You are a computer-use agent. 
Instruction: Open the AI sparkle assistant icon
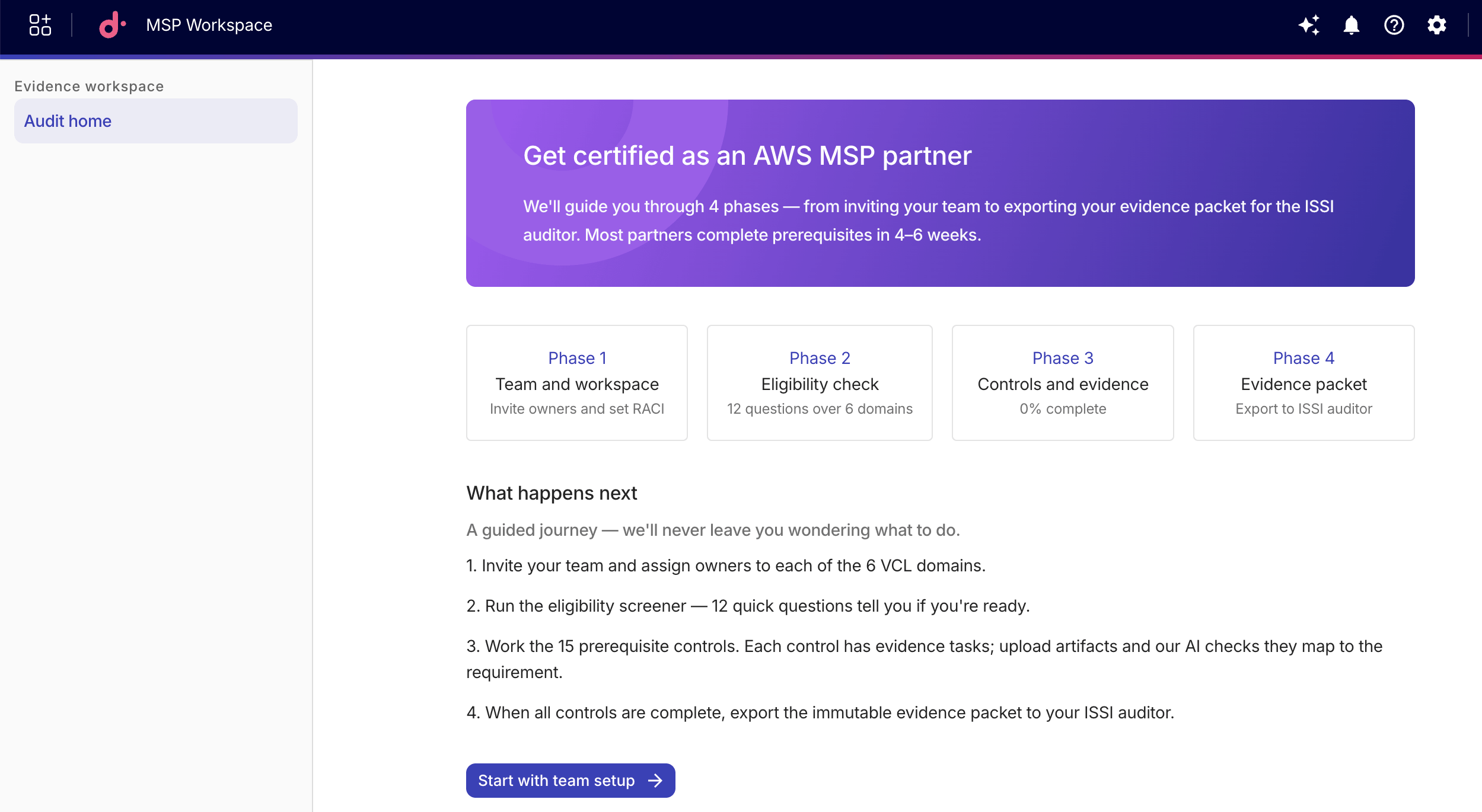pos(1309,25)
